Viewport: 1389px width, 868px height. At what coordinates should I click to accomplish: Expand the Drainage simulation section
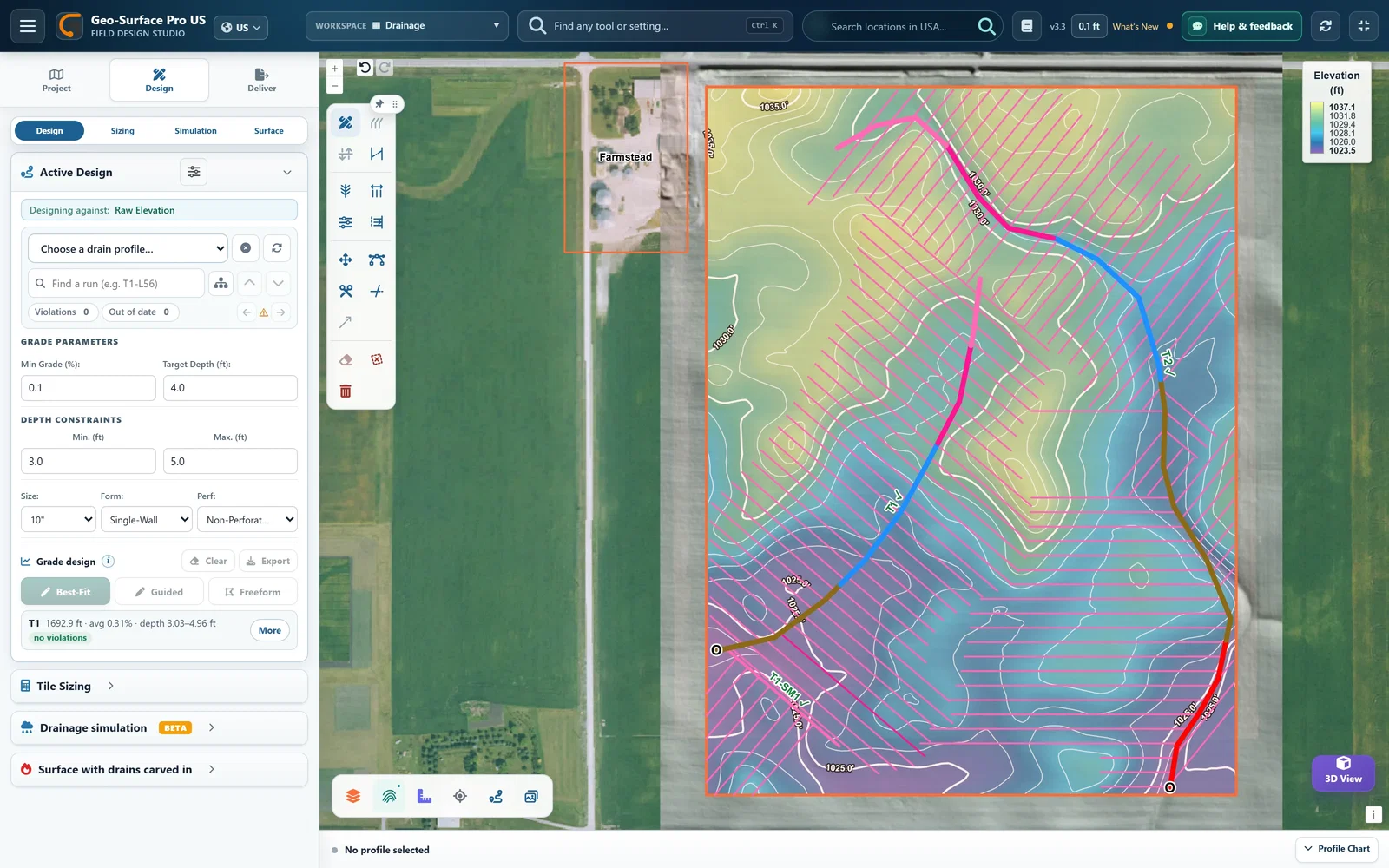(x=159, y=727)
